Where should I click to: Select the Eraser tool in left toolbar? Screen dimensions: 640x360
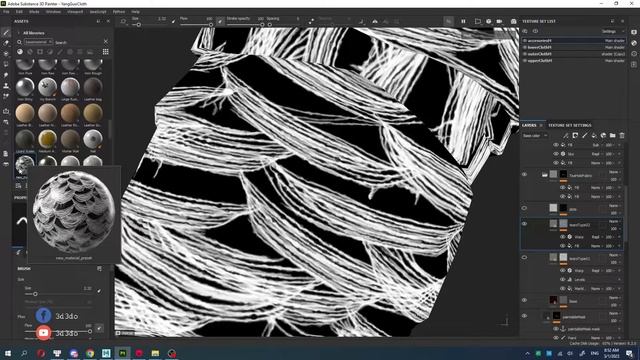6,43
